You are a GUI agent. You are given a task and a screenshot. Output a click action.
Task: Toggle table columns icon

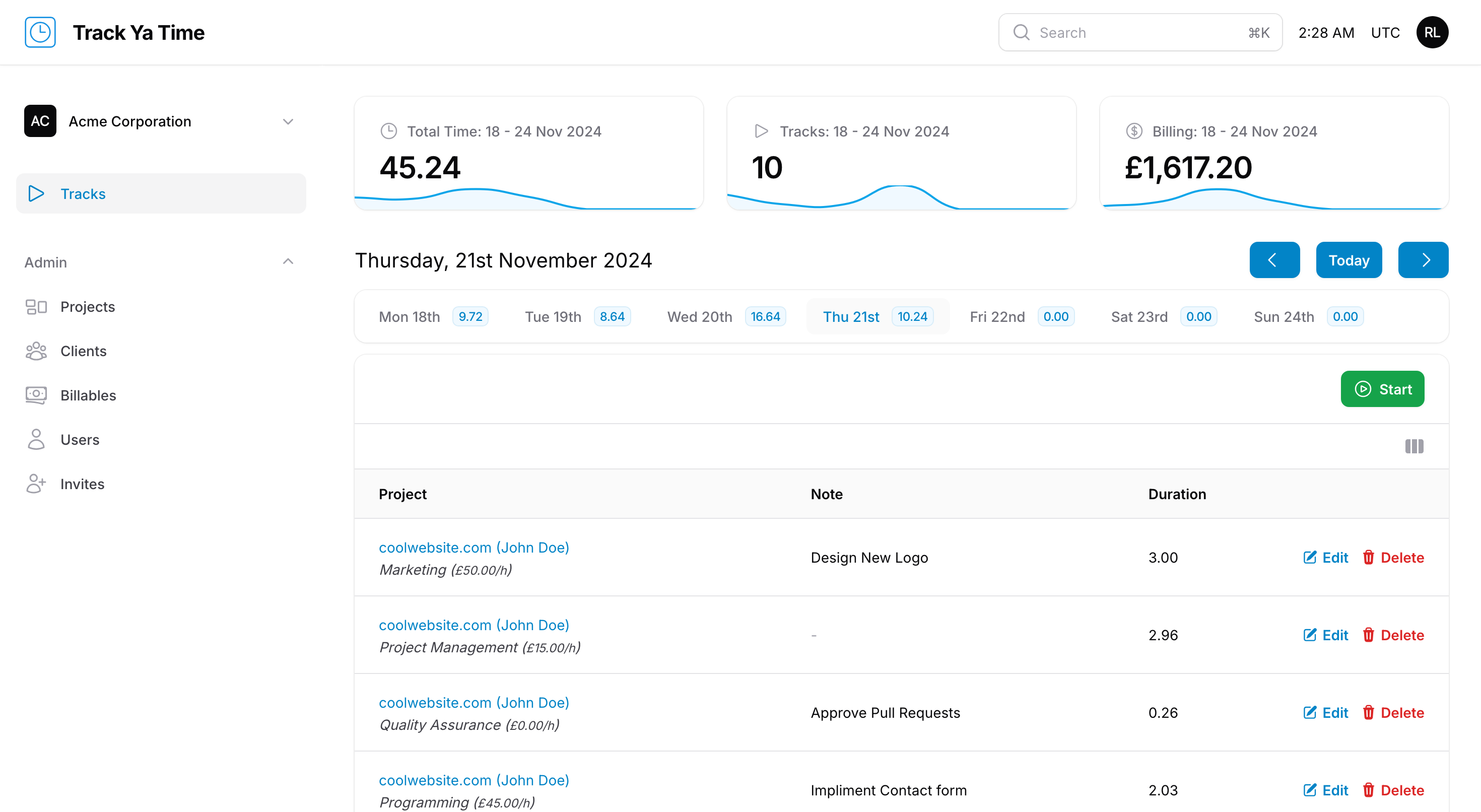coord(1413,446)
